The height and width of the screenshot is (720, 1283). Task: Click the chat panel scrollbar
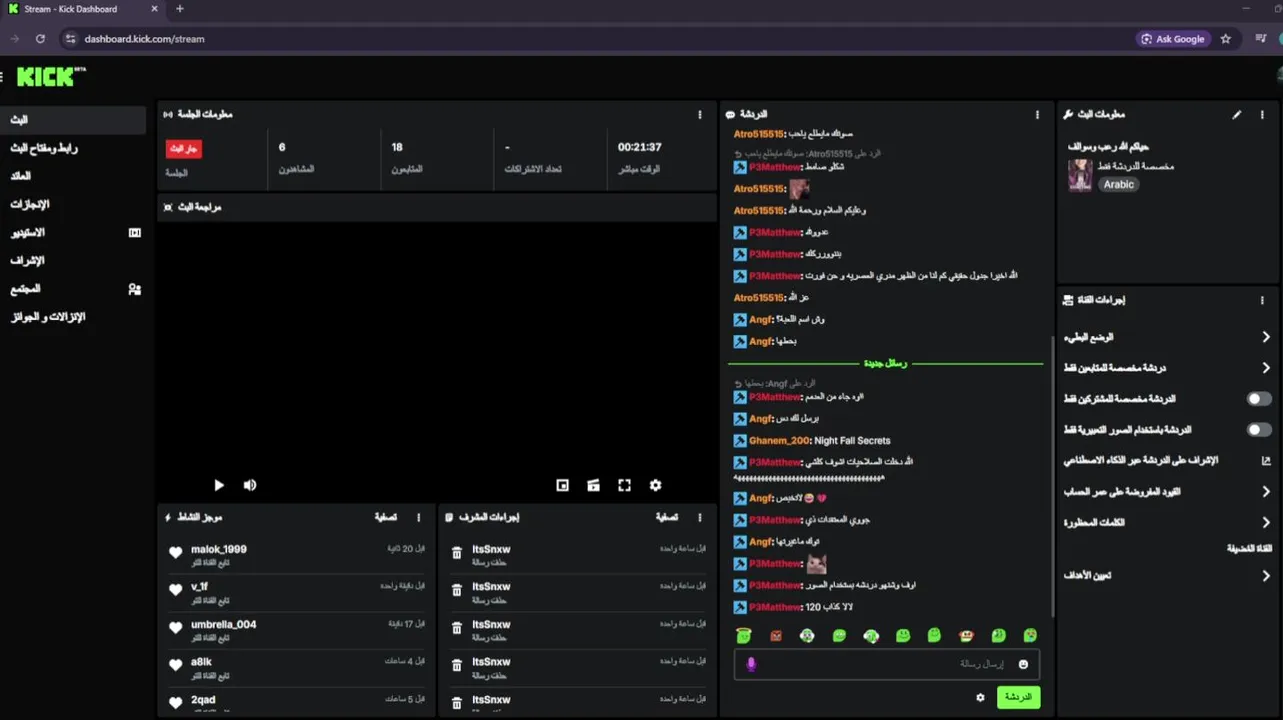pyautogui.click(x=1051, y=475)
